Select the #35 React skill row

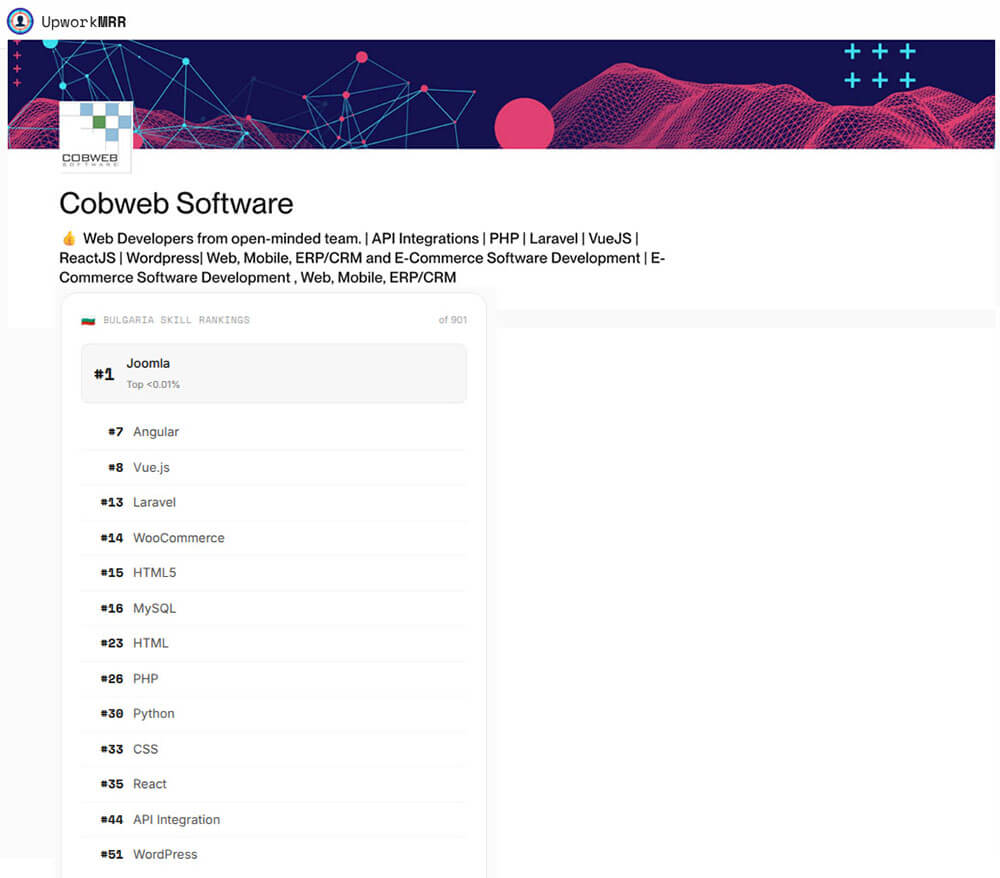274,784
